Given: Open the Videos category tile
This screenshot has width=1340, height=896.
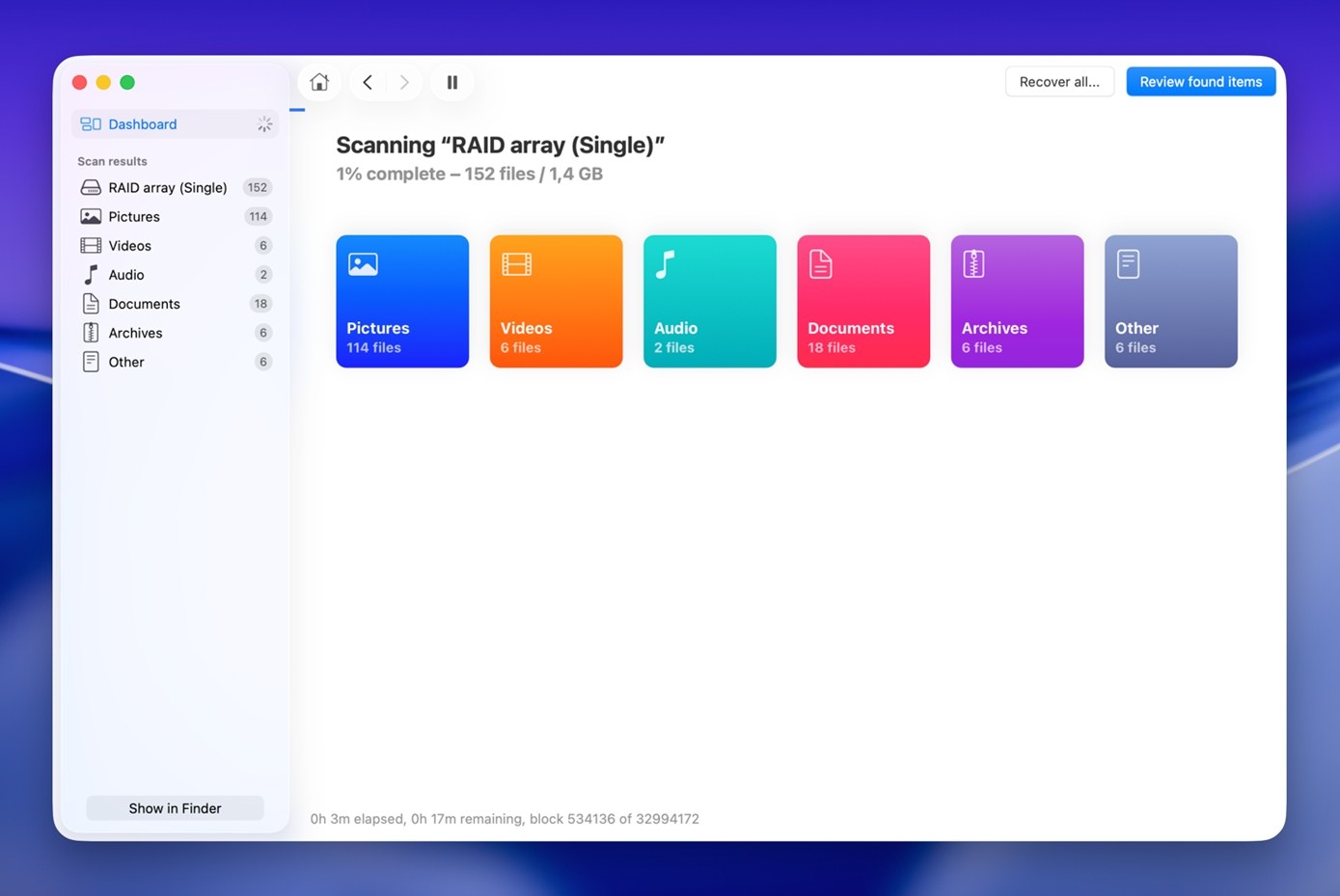Looking at the screenshot, I should 556,301.
